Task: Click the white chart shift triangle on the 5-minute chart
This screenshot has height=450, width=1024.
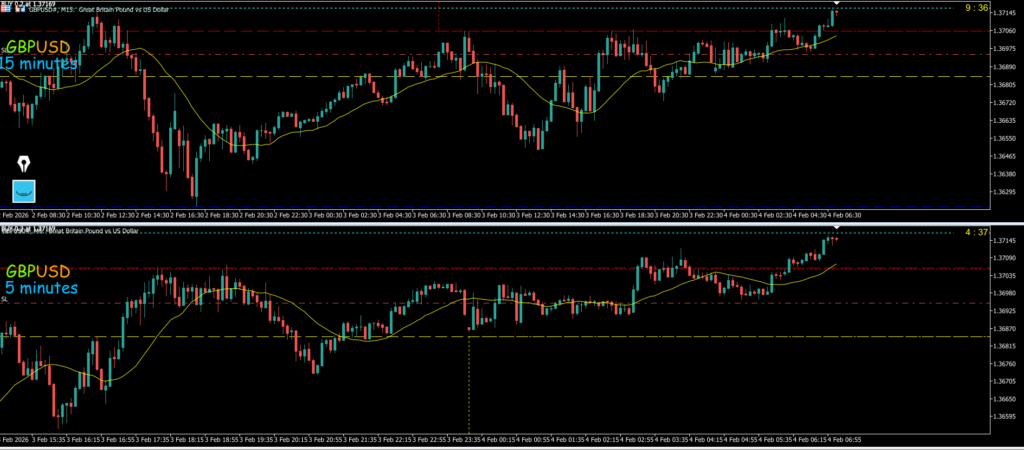Action: click(836, 230)
